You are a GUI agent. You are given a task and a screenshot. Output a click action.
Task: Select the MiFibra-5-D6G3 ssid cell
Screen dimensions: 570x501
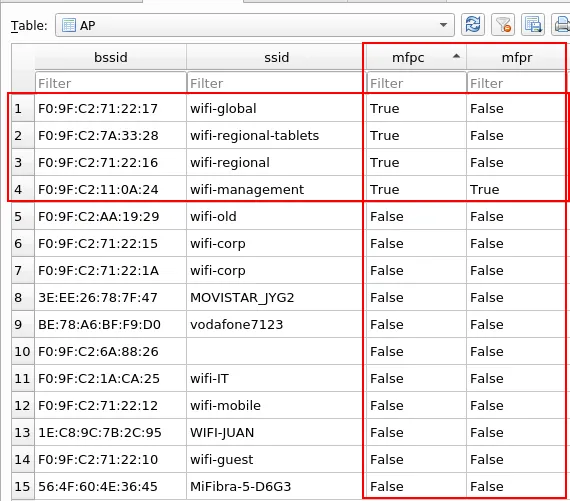click(x=276, y=486)
